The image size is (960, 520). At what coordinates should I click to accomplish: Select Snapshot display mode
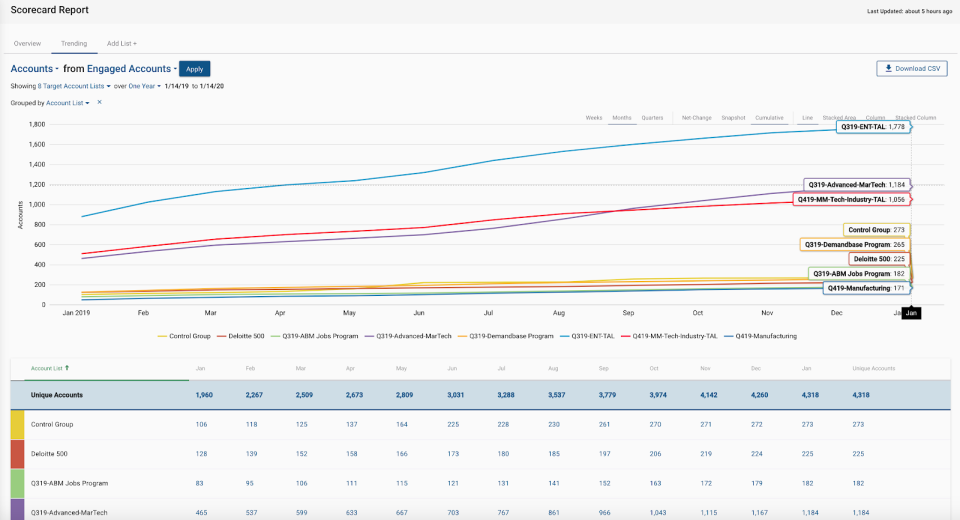point(733,118)
